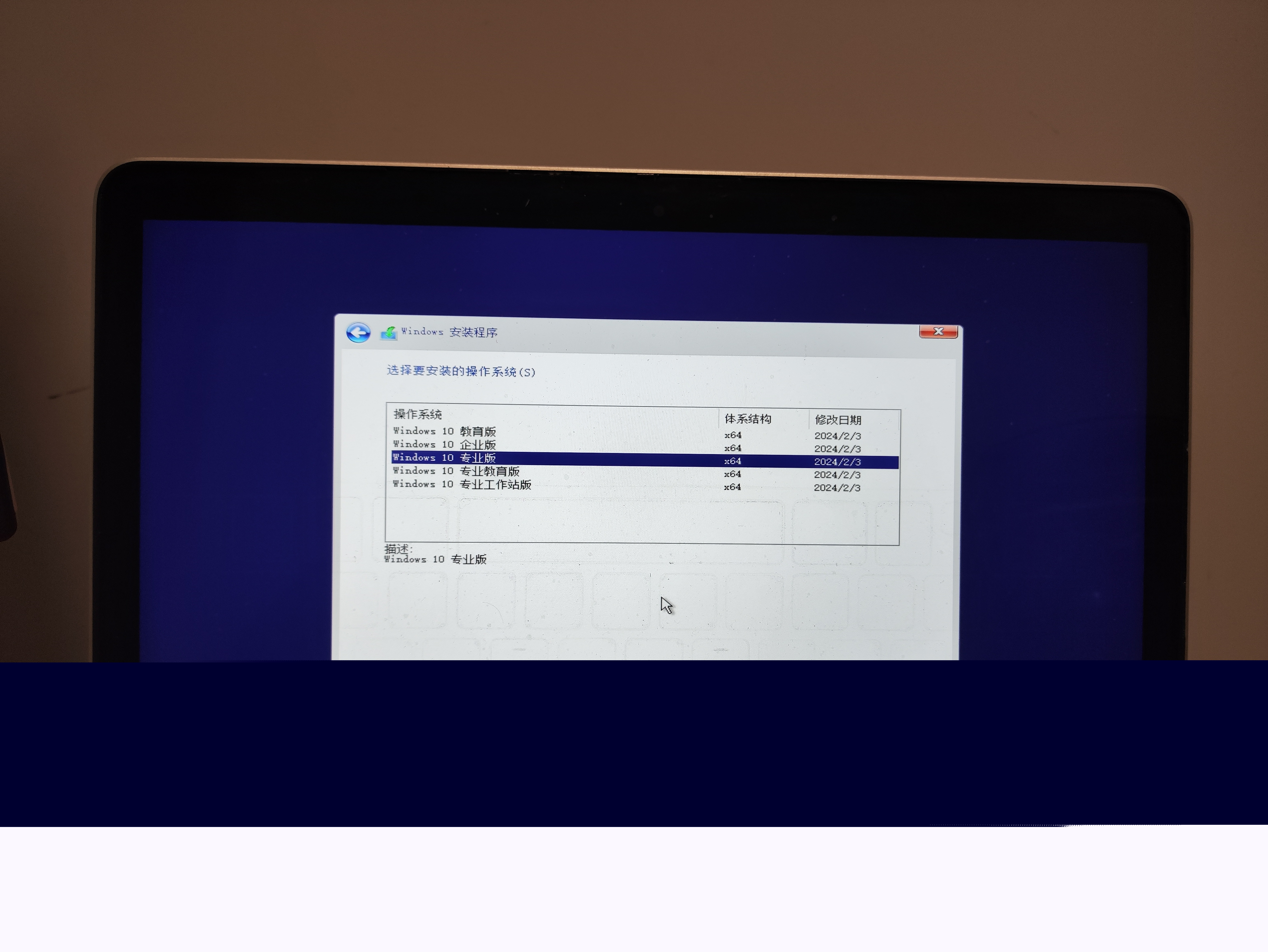The height and width of the screenshot is (952, 1268).
Task: Click x64 in the 教育版 row
Action: point(733,435)
